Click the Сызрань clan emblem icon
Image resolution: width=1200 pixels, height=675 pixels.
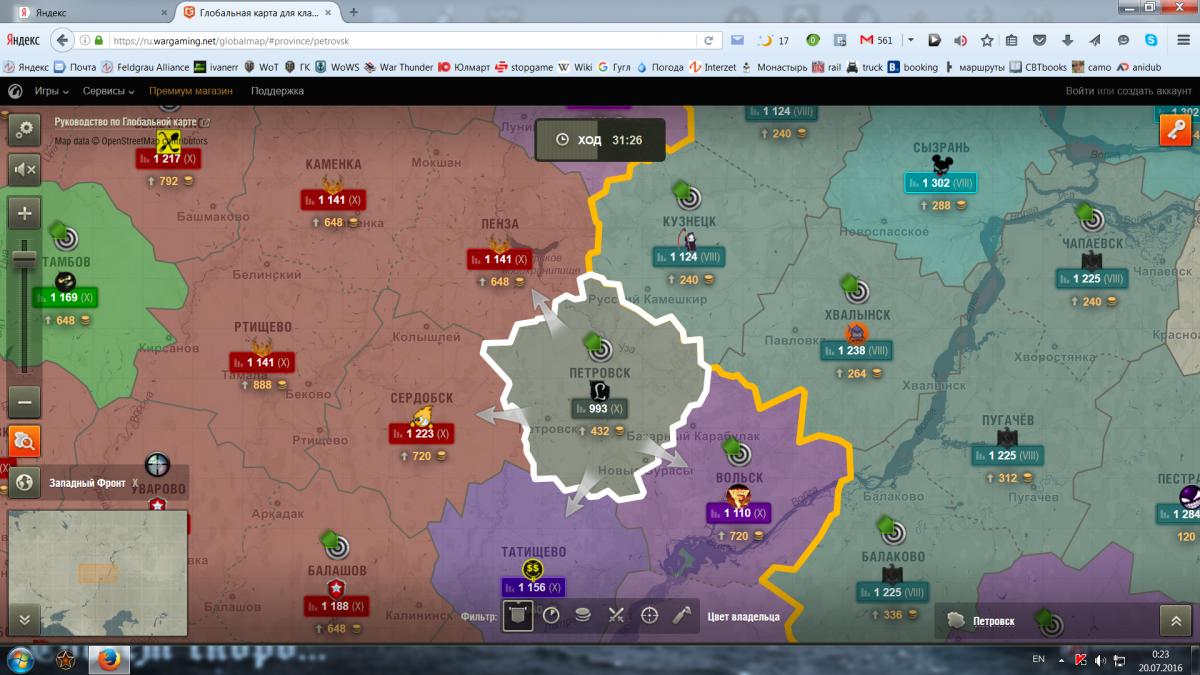[x=940, y=166]
